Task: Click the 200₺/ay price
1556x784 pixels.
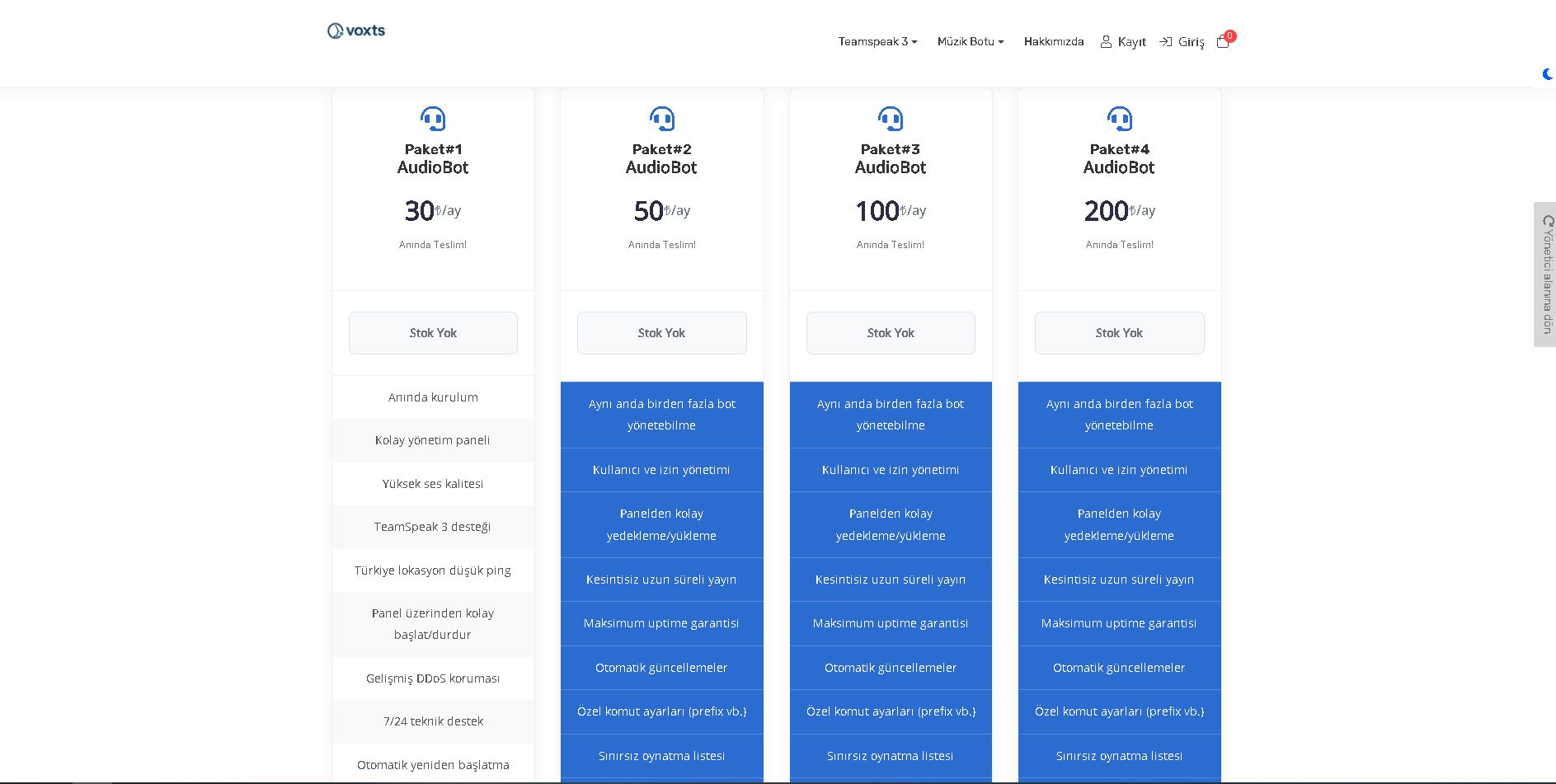Action: (1119, 211)
